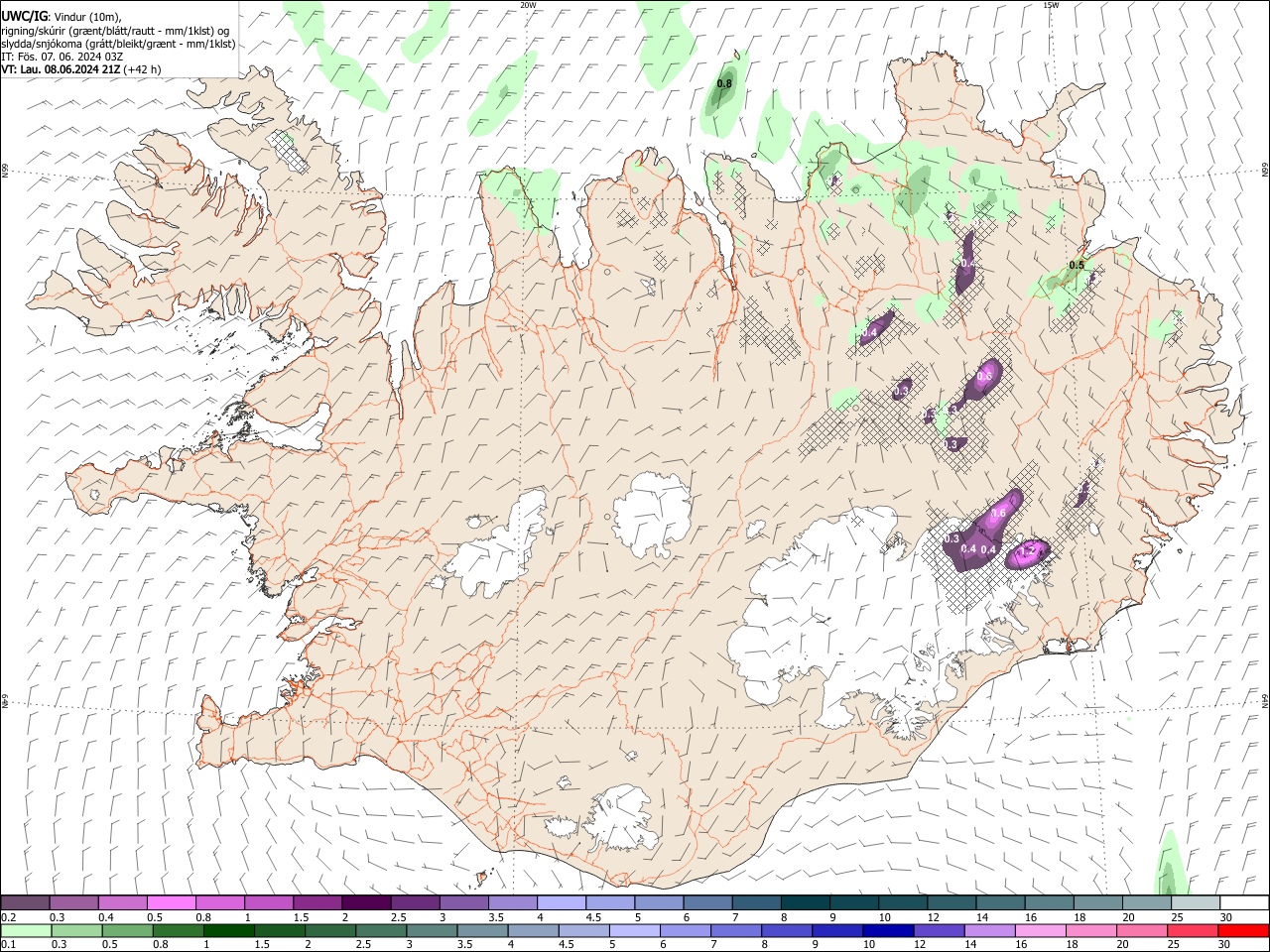Select the dark teal 9 swatch in upper legend
This screenshot has width=1270, height=952.
point(852,902)
